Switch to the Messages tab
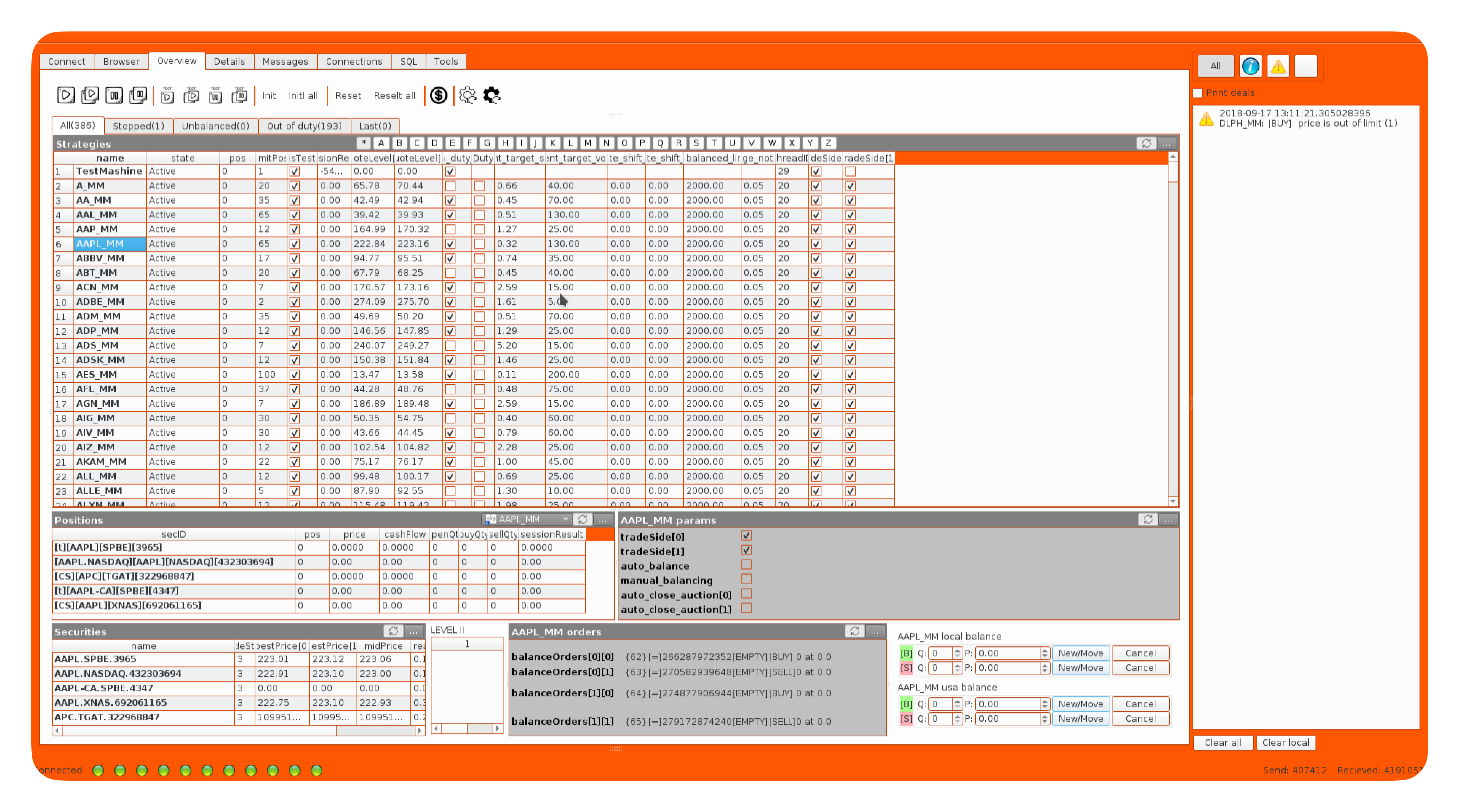 [285, 61]
